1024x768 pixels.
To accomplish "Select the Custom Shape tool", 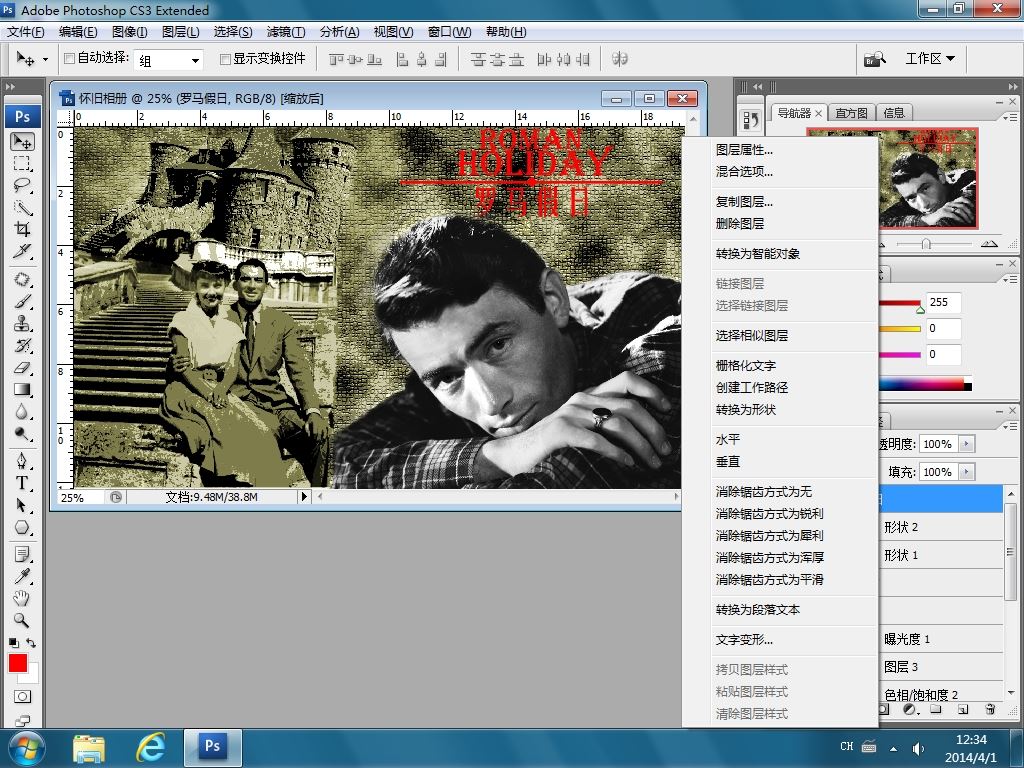I will [22, 527].
